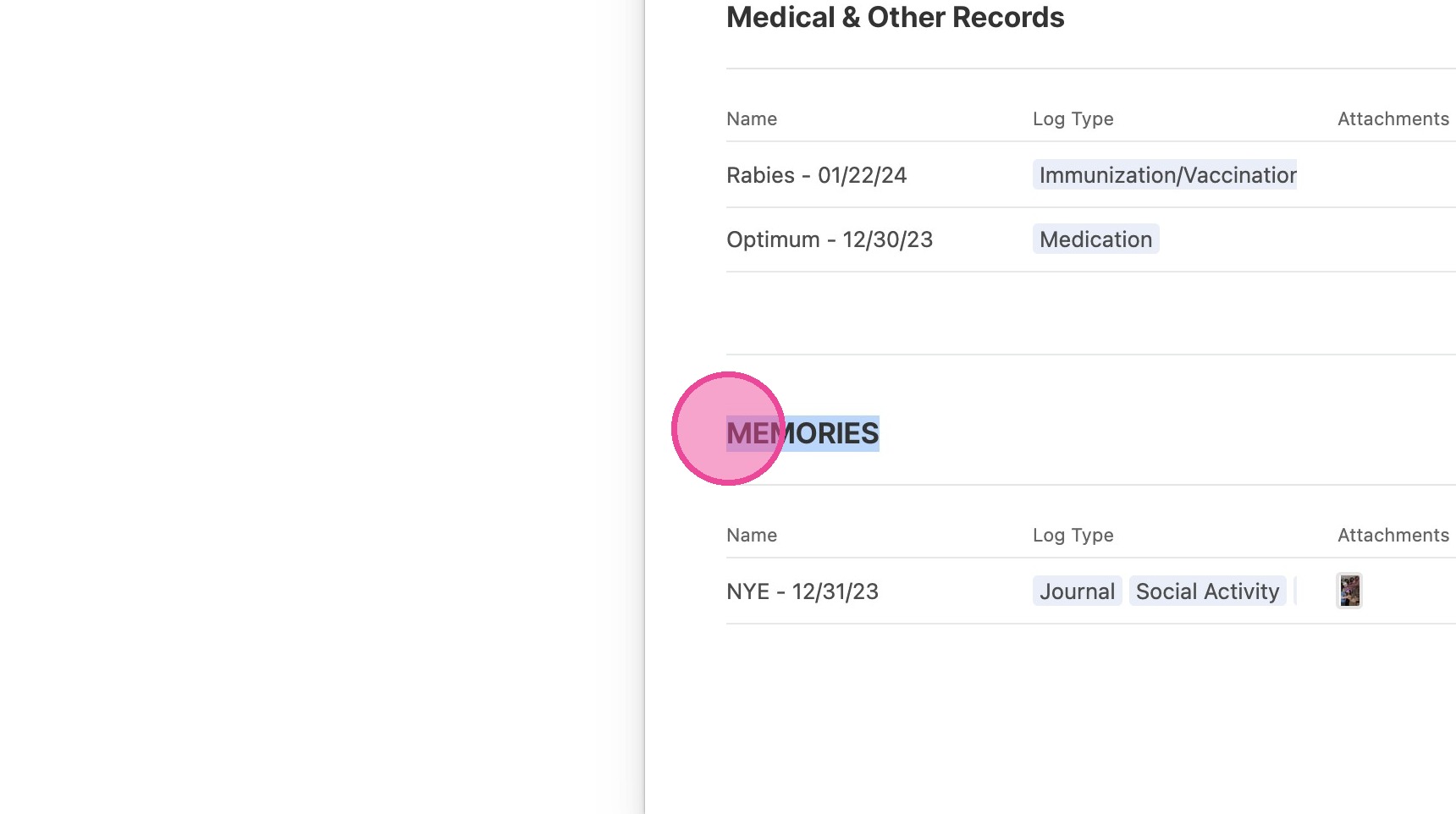Click the Medical & Other Records heading
This screenshot has height=814, width=1456.
click(895, 17)
